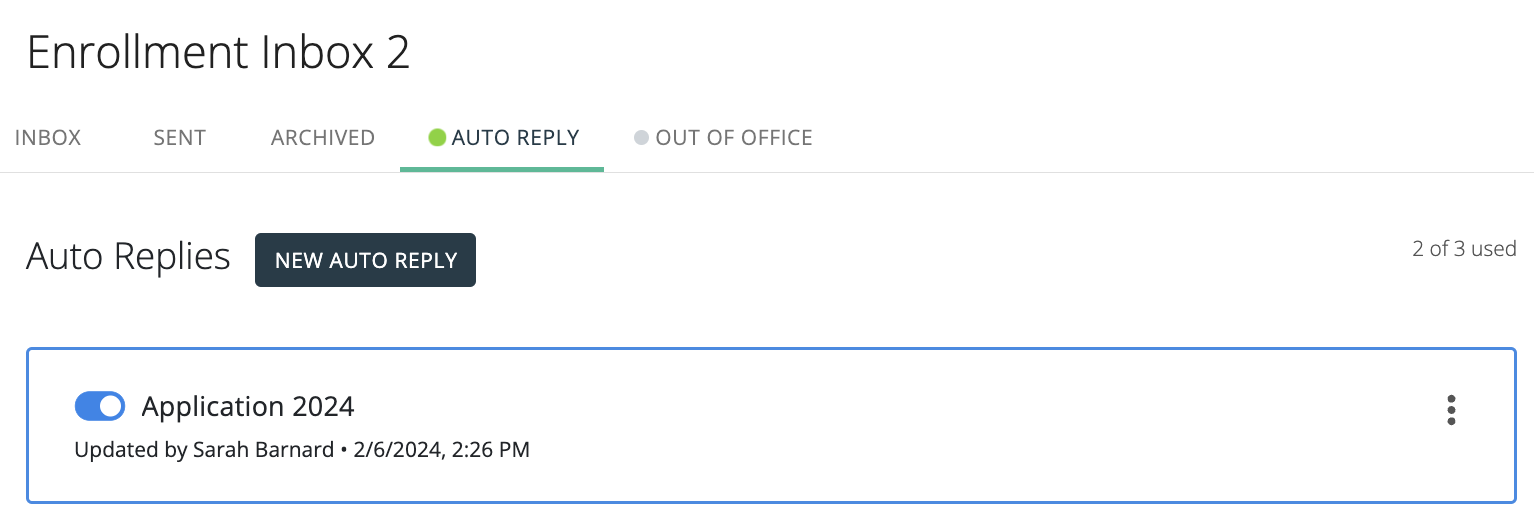Open the INBOX tab

pos(48,138)
